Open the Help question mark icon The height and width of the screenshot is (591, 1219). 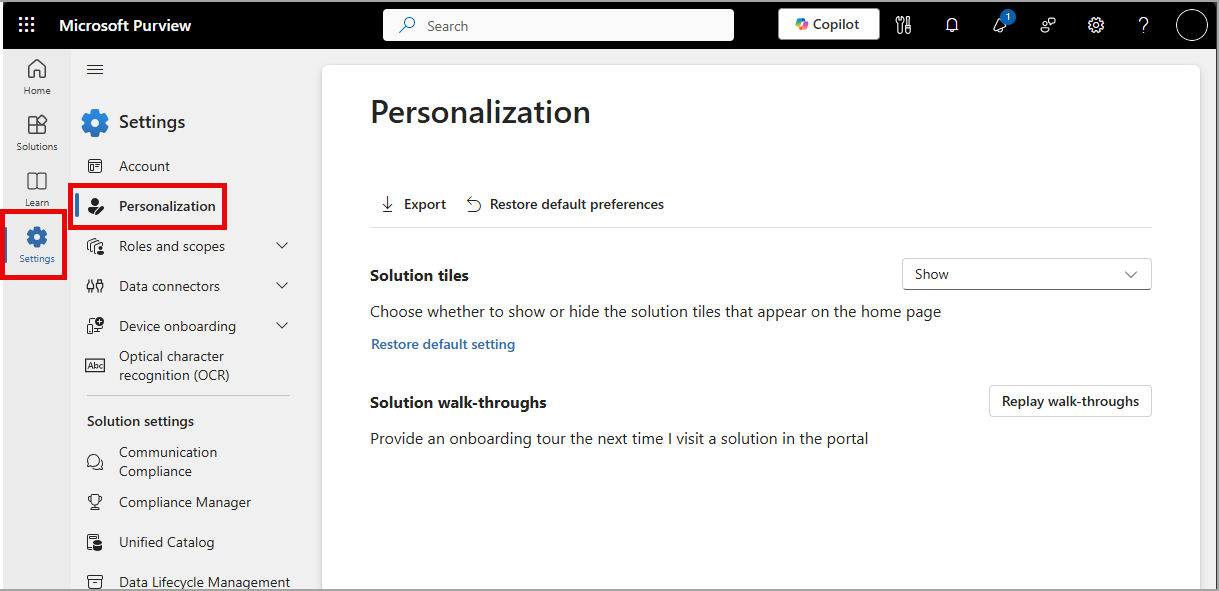pos(1144,25)
